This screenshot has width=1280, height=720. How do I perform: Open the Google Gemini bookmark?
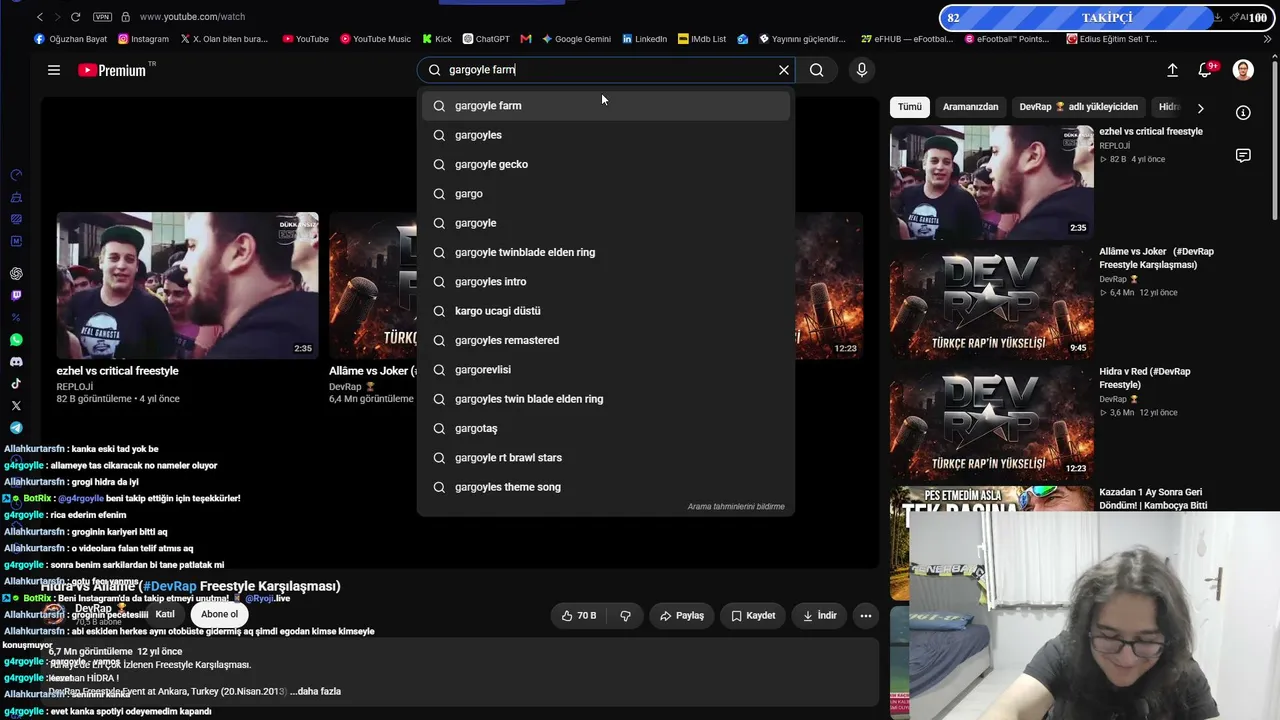coord(577,39)
